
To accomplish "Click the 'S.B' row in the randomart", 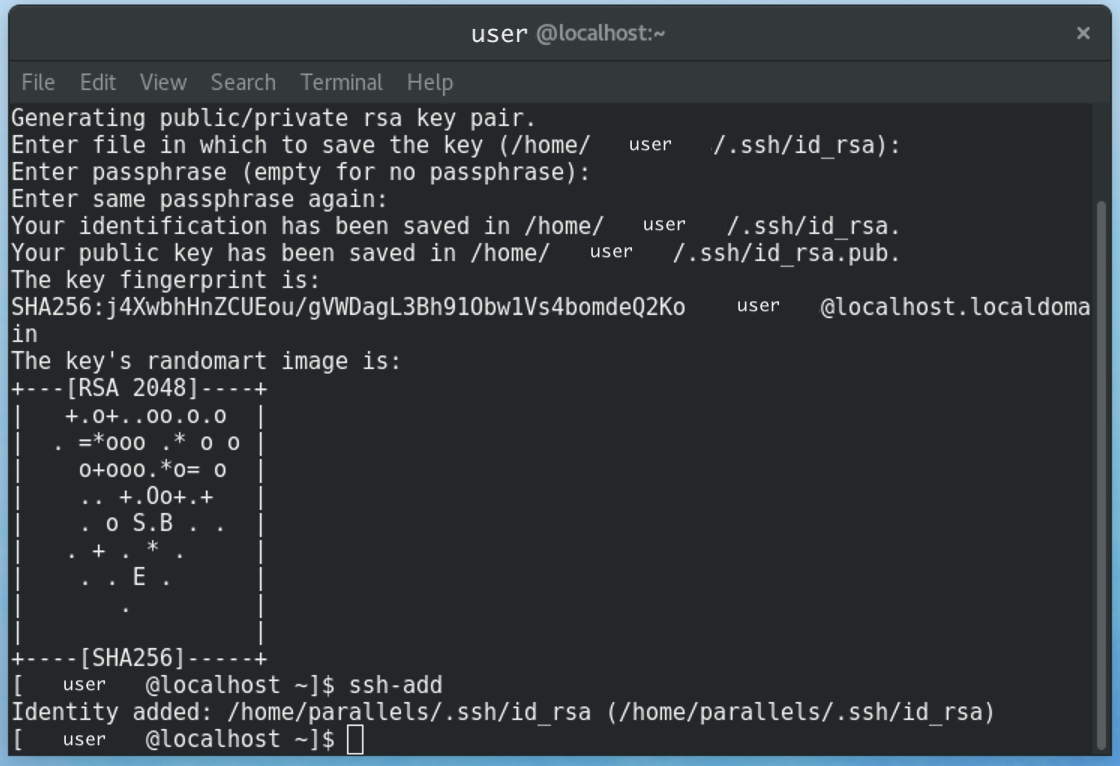I will click(152, 523).
